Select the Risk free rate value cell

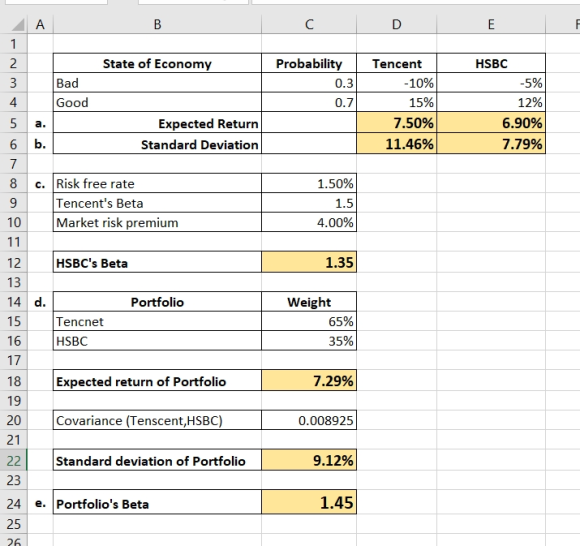click(309, 183)
